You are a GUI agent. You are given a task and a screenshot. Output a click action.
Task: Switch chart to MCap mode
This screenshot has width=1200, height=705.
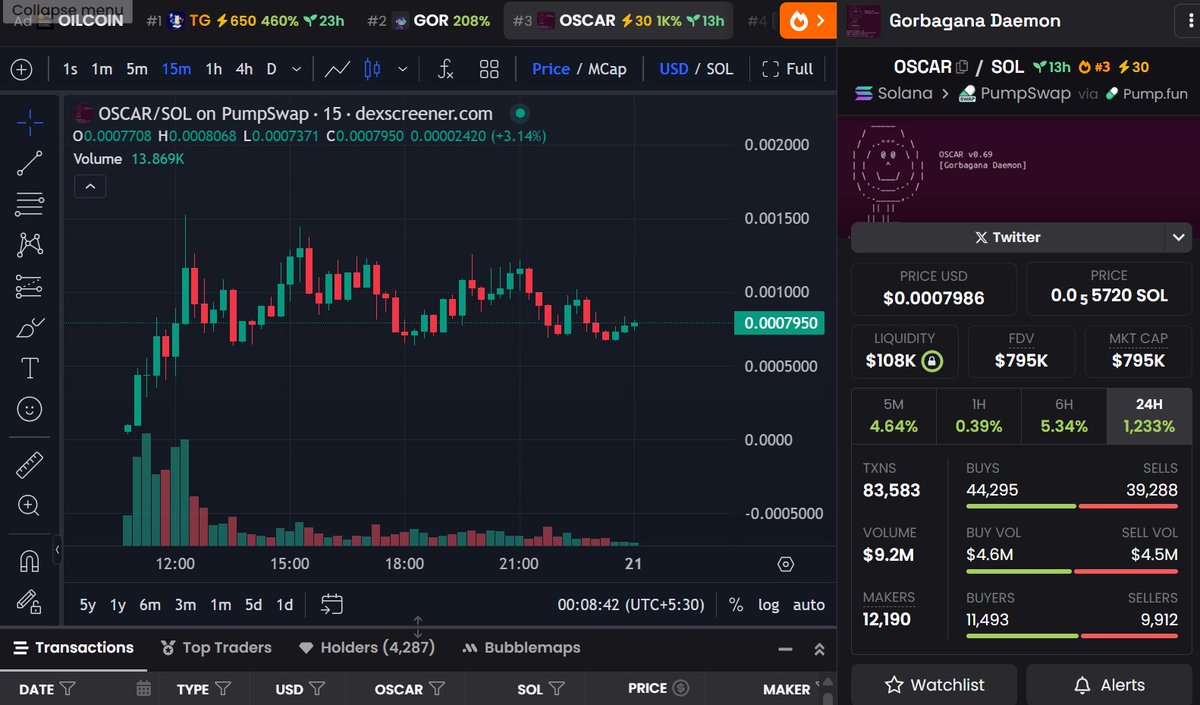point(607,69)
